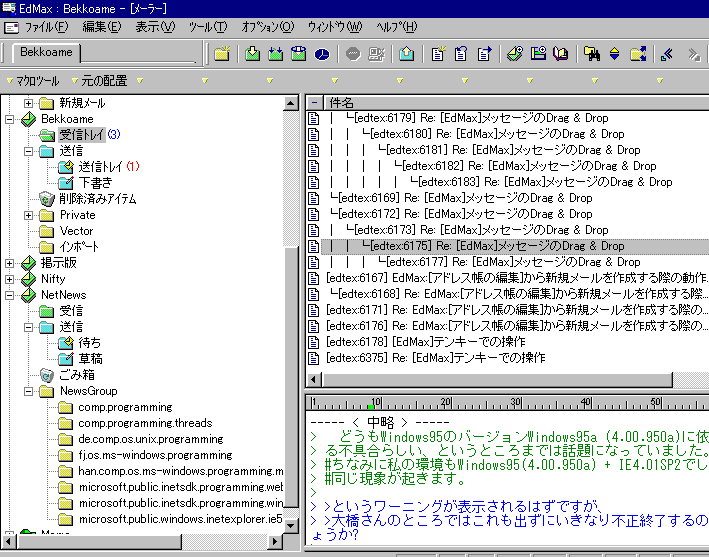Image resolution: width=709 pixels, height=557 pixels.
Task: Click the new message compose icon
Action: (x=438, y=54)
